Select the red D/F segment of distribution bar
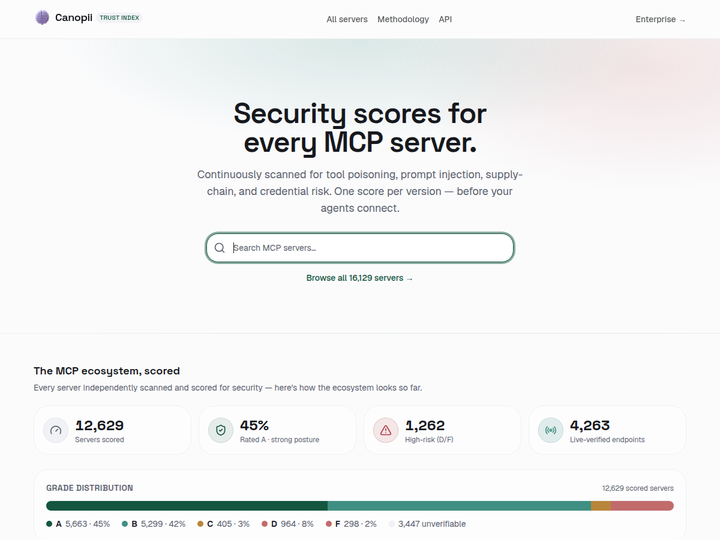The height and width of the screenshot is (540, 720). point(642,506)
